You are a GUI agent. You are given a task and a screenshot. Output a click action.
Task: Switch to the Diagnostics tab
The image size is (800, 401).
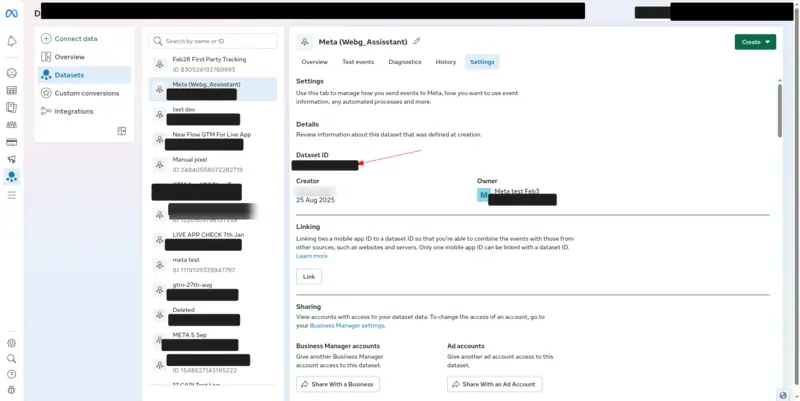(405, 62)
